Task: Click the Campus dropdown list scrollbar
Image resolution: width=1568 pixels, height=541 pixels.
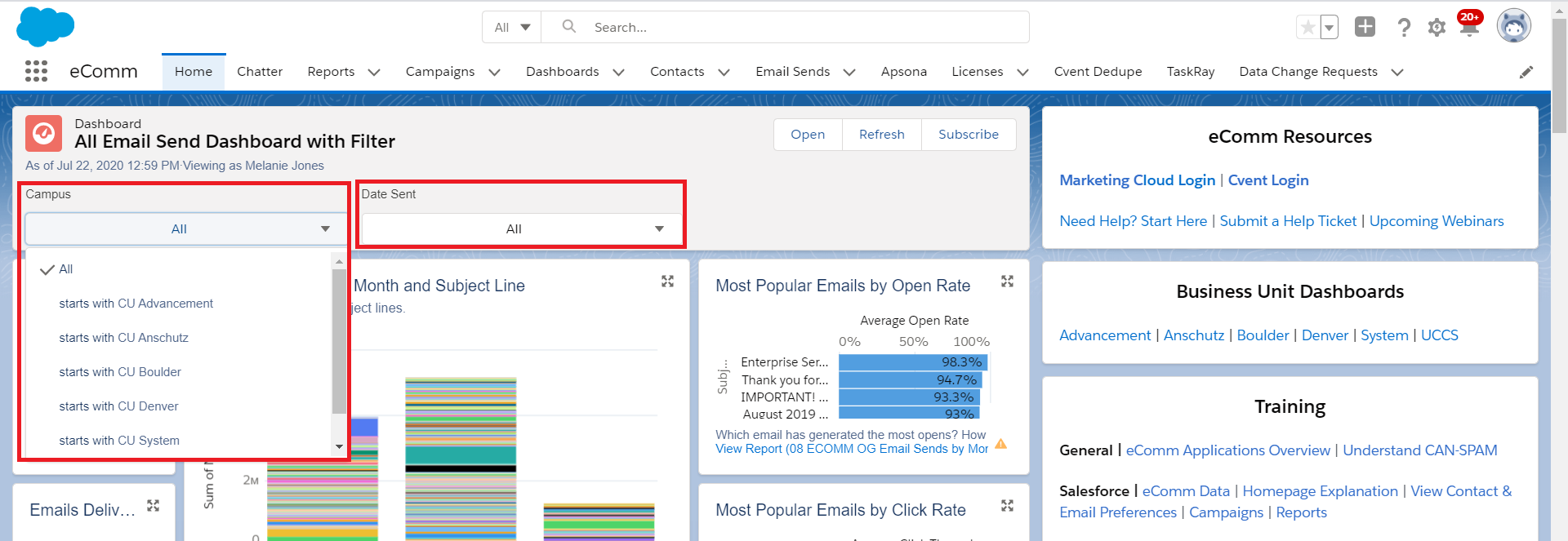Action: 339,341
